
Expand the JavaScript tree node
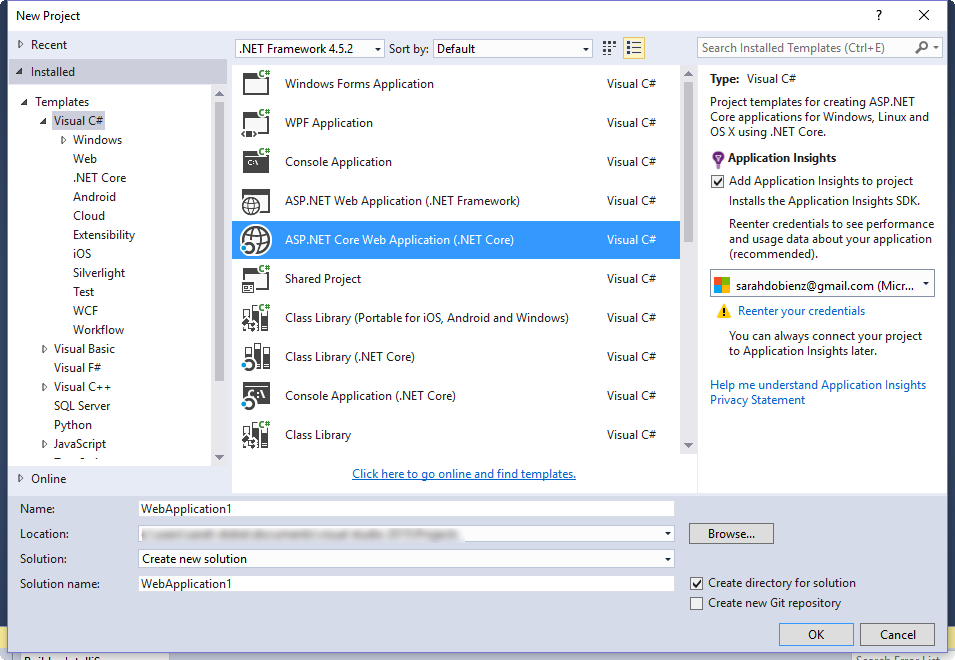coord(44,444)
